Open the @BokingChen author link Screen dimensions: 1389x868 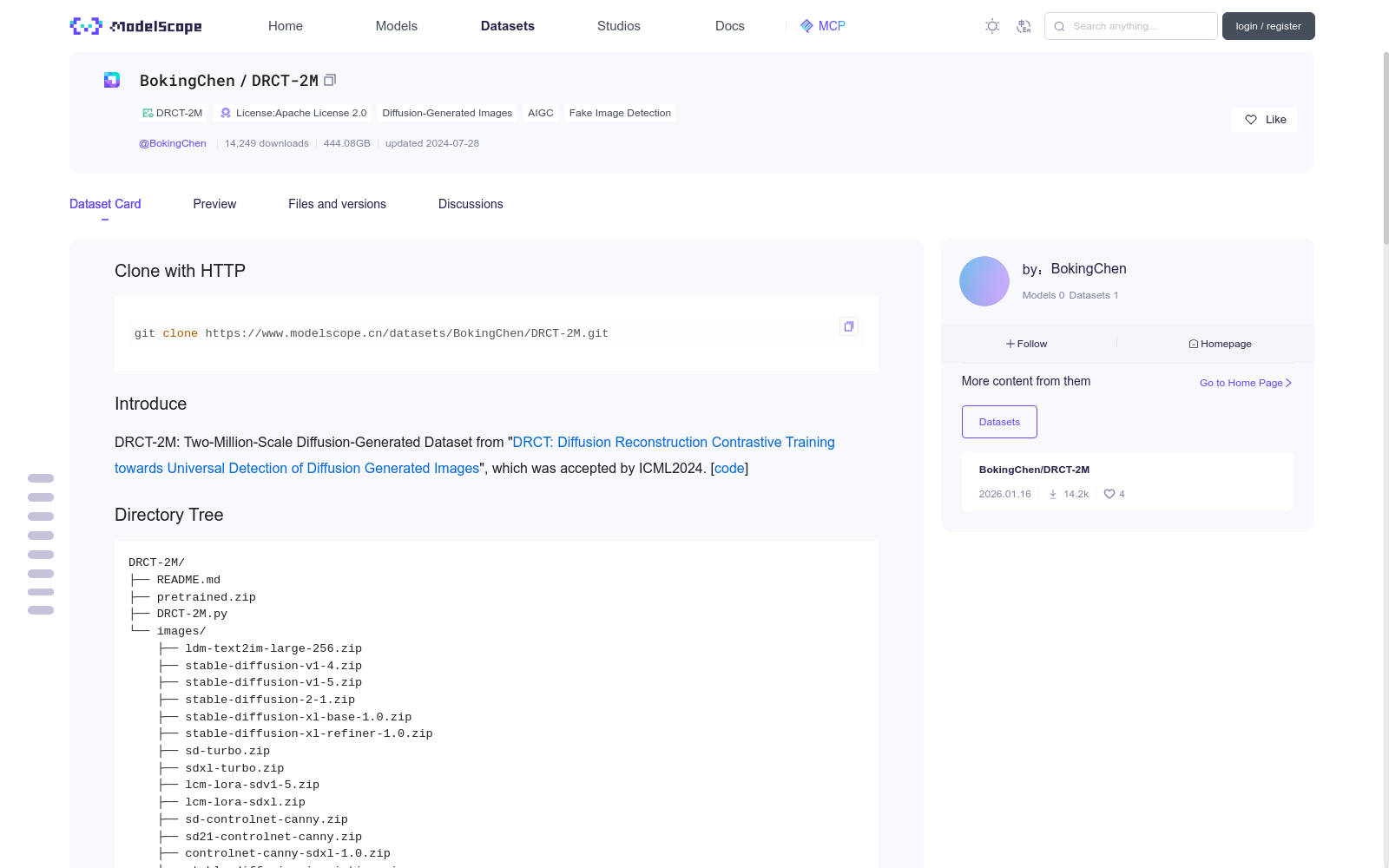(173, 143)
